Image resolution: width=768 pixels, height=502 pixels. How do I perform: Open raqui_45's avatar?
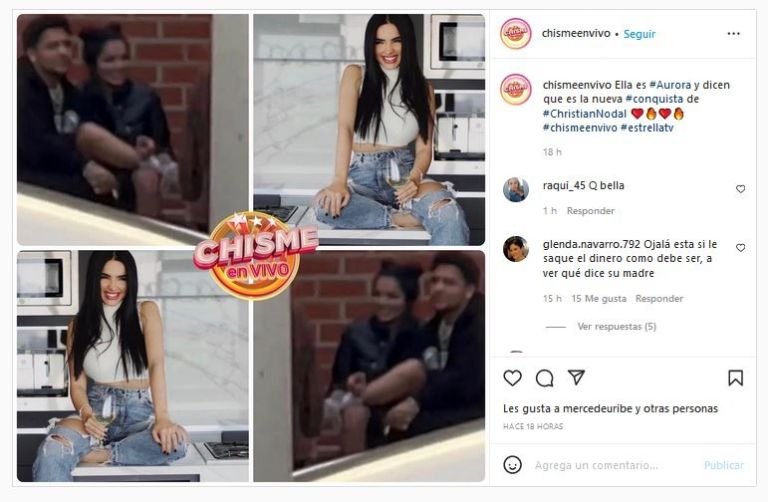point(516,190)
